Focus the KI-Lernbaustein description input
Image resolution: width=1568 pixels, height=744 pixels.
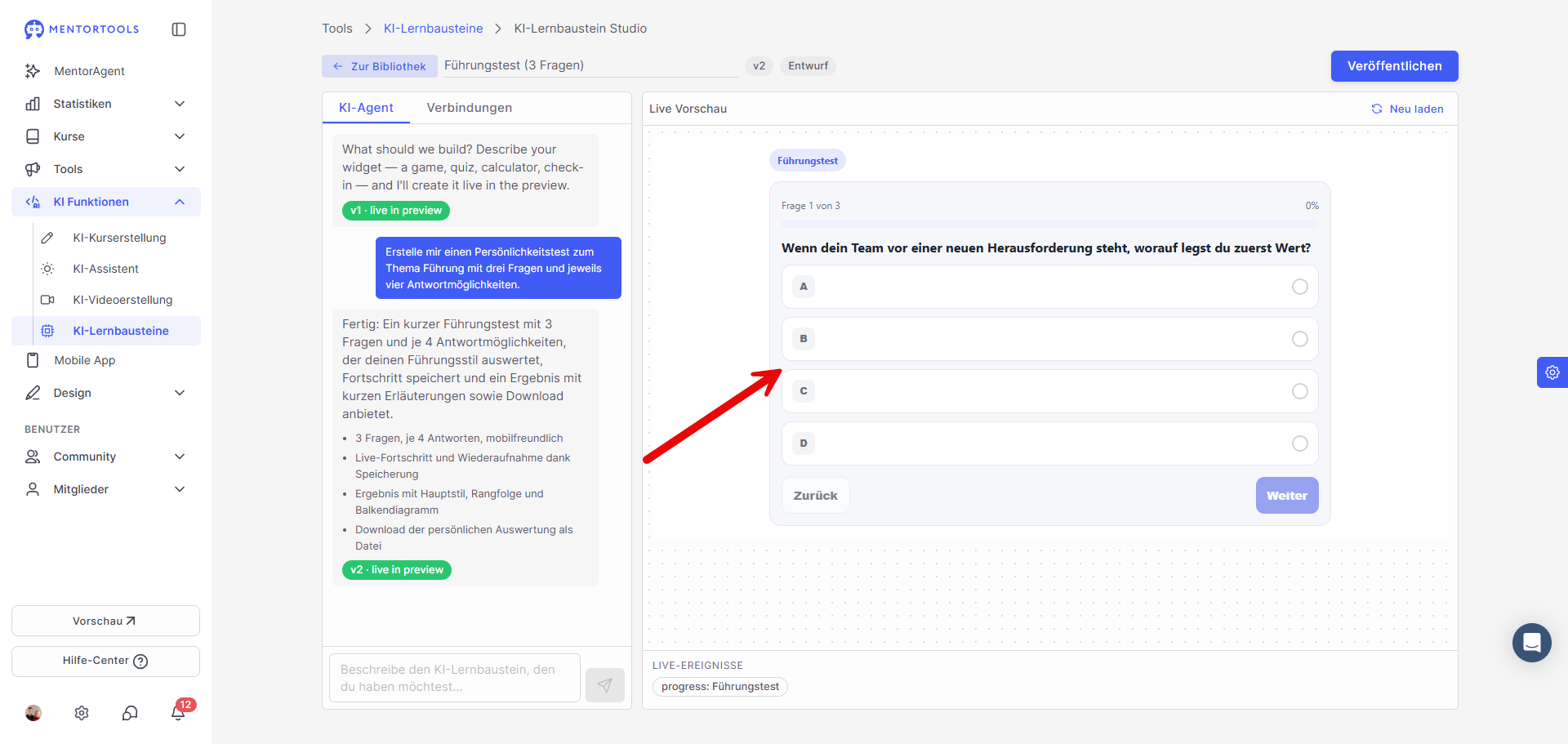click(x=455, y=678)
